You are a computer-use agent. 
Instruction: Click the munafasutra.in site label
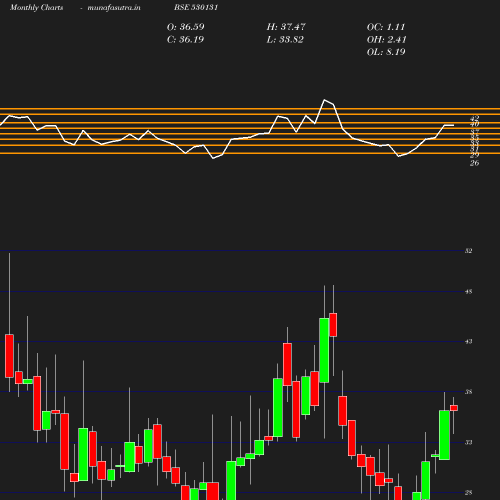pos(114,8)
